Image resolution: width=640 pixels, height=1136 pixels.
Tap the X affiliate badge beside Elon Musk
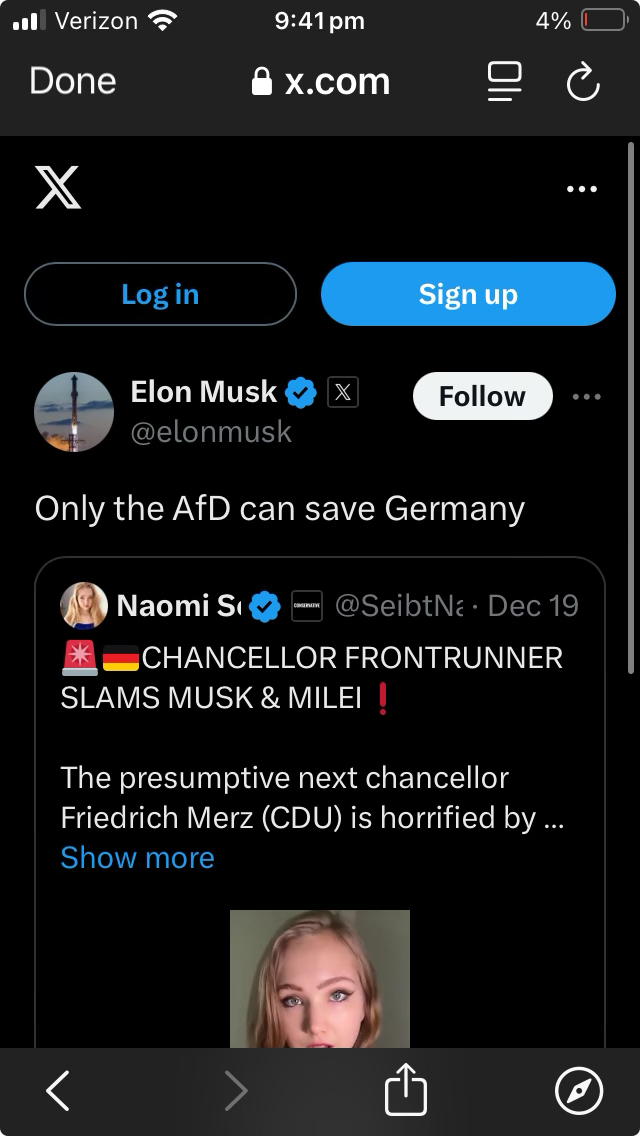point(343,393)
